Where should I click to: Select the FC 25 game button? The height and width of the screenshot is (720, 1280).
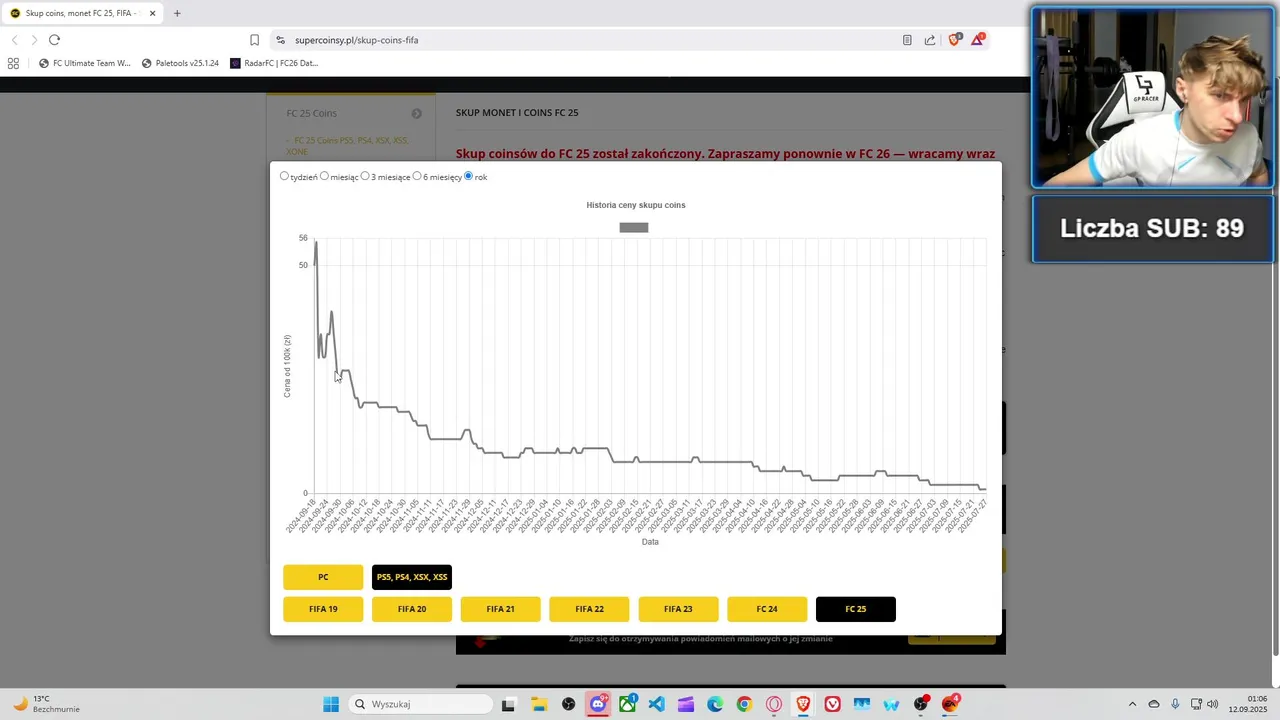(x=856, y=609)
